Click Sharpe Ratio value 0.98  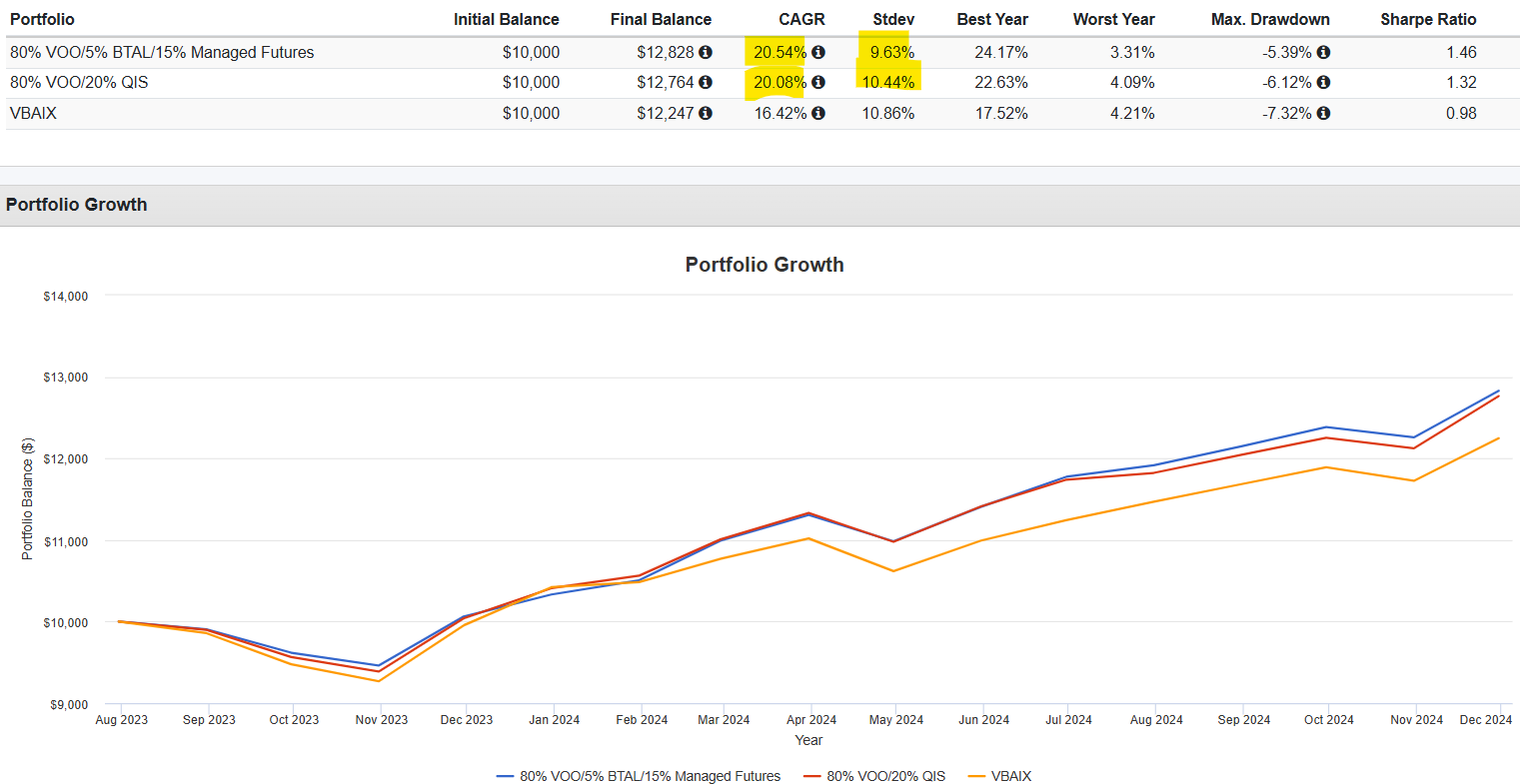tap(1461, 114)
